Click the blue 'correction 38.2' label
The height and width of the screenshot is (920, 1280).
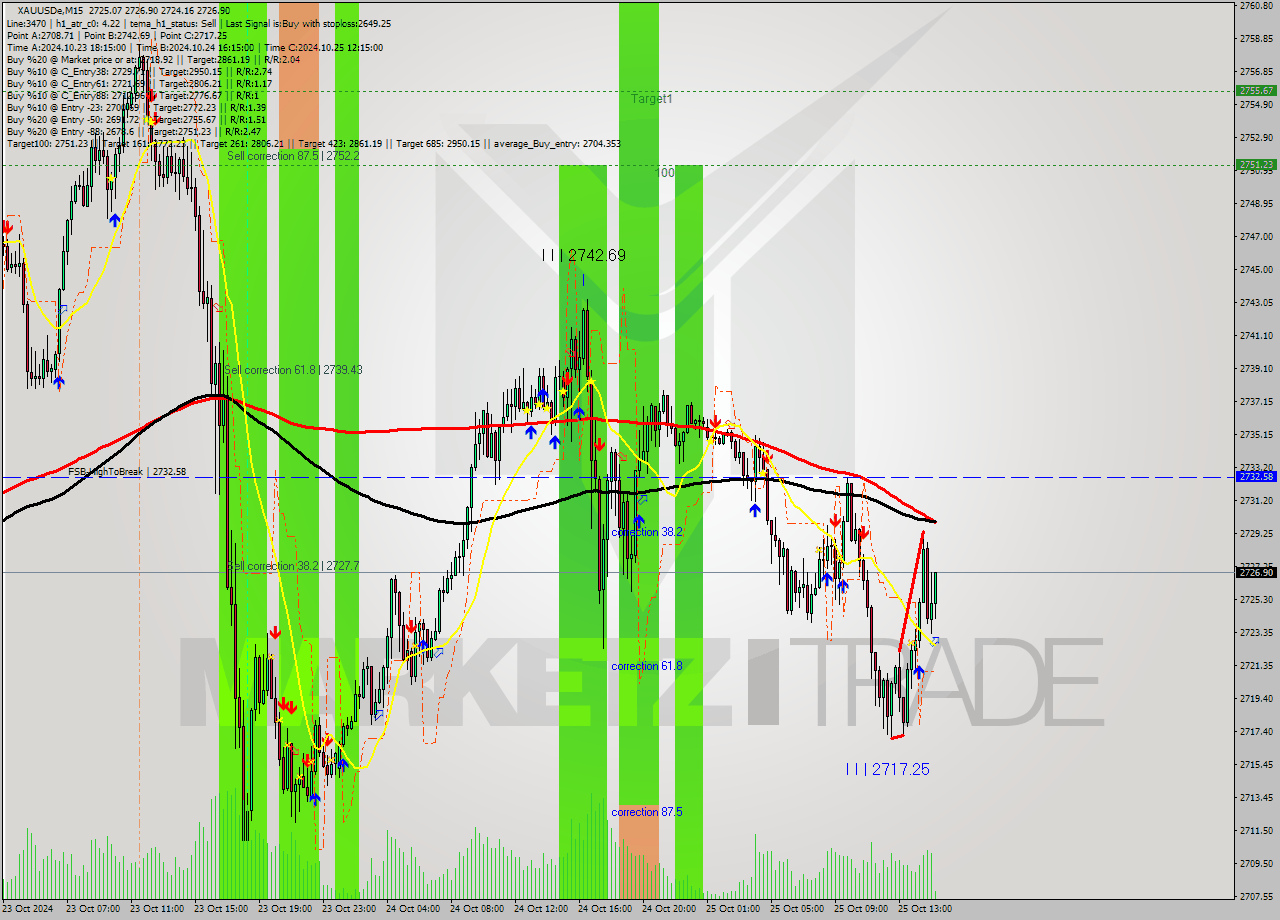pyautogui.click(x=647, y=532)
